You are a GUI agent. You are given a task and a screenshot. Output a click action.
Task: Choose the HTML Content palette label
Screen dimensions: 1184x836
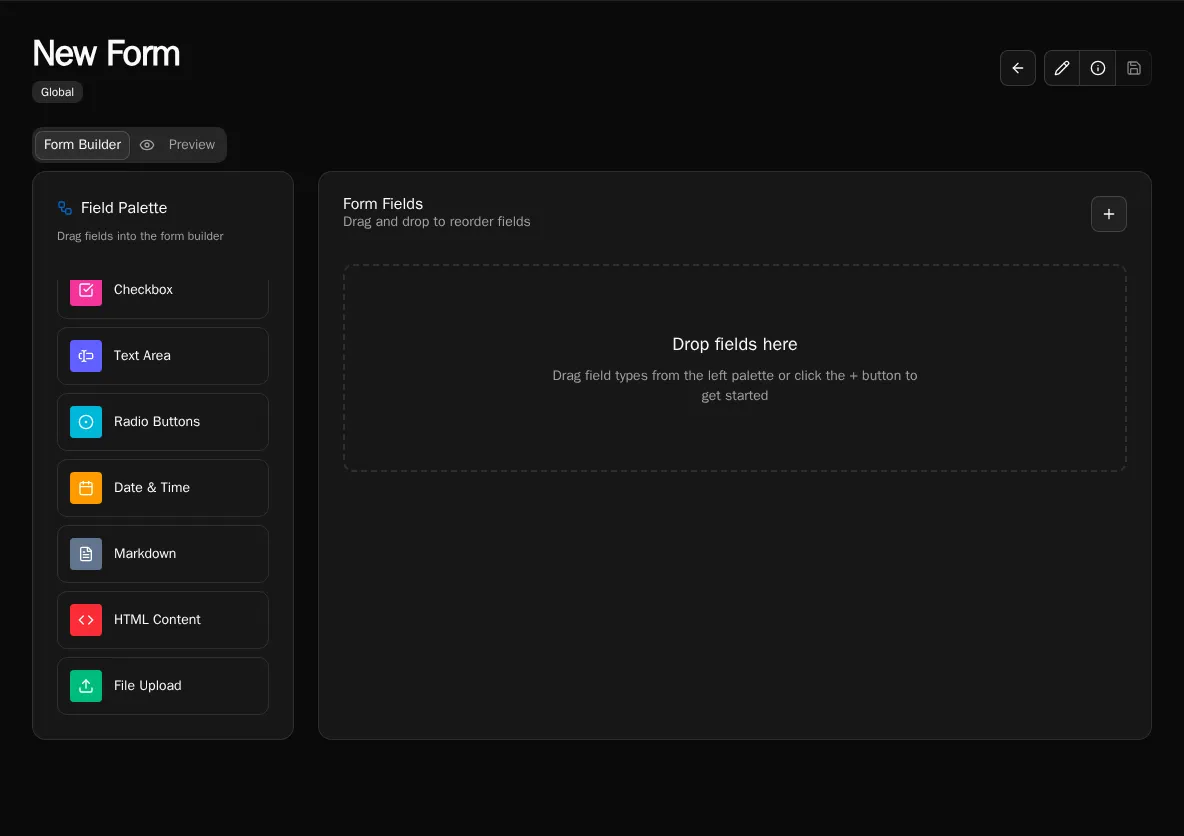(x=157, y=619)
